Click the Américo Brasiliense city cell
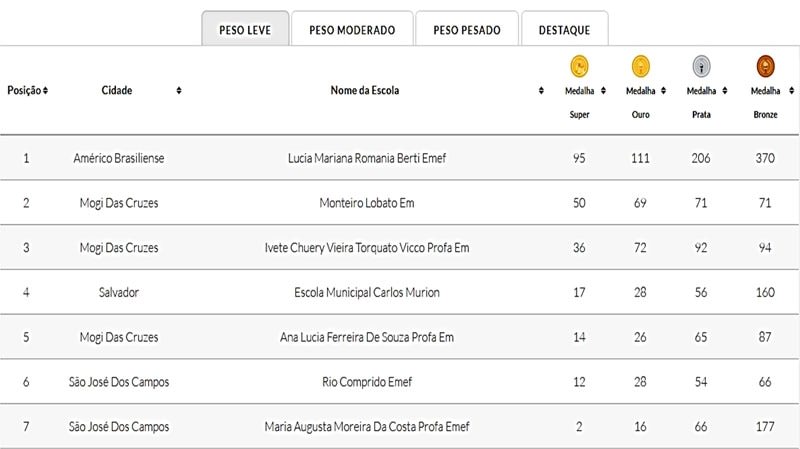Viewport: 800px width, 449px height. point(119,158)
